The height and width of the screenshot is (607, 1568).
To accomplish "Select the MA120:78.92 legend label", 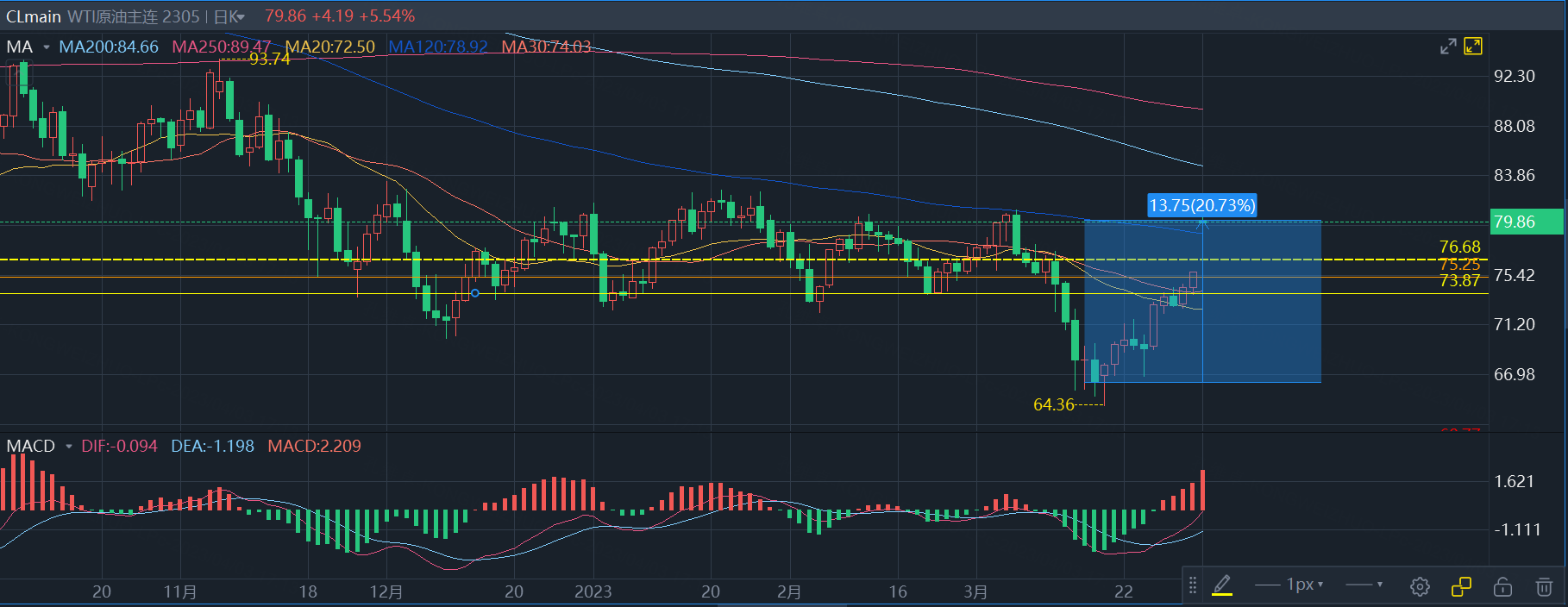I will [x=438, y=47].
